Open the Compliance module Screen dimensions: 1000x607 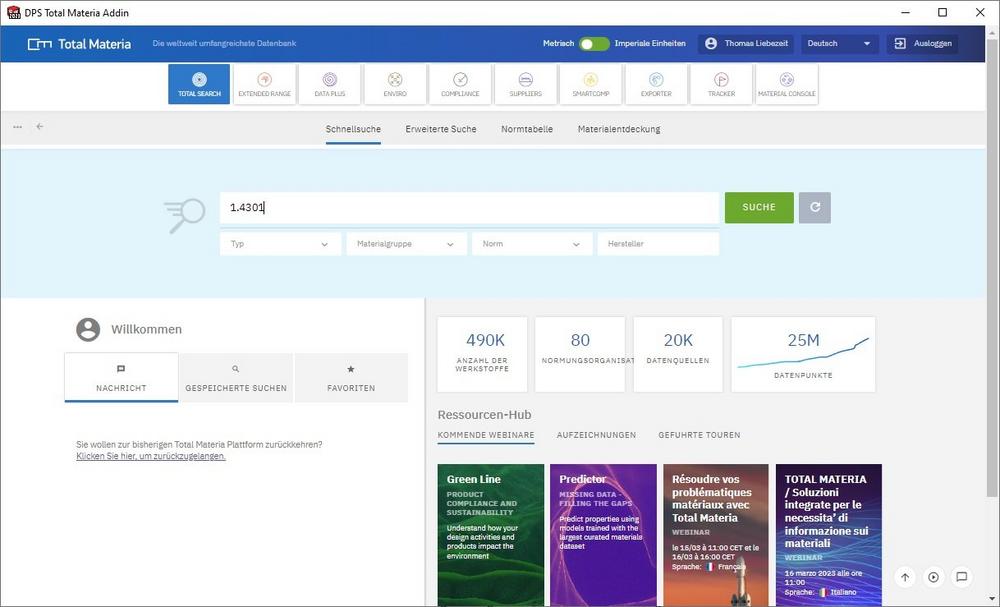[x=460, y=84]
